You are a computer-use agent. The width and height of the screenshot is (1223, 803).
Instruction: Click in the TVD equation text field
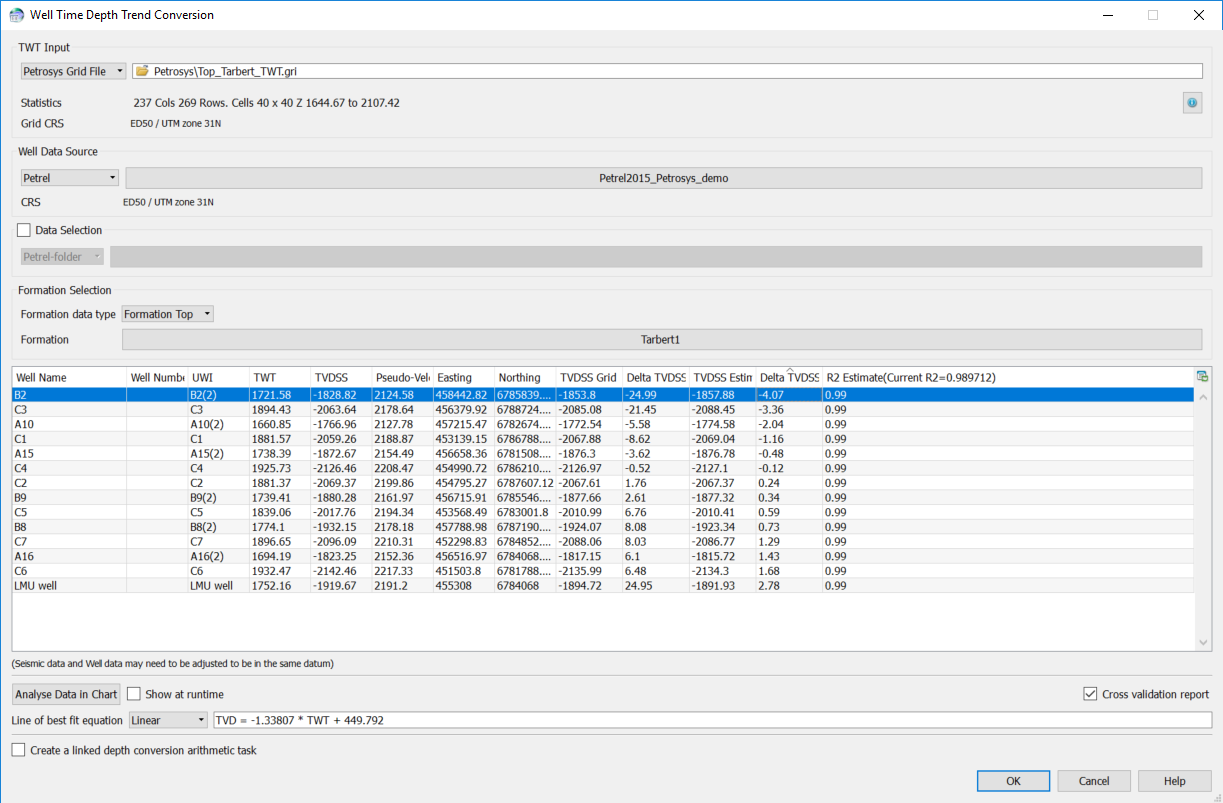pos(711,720)
